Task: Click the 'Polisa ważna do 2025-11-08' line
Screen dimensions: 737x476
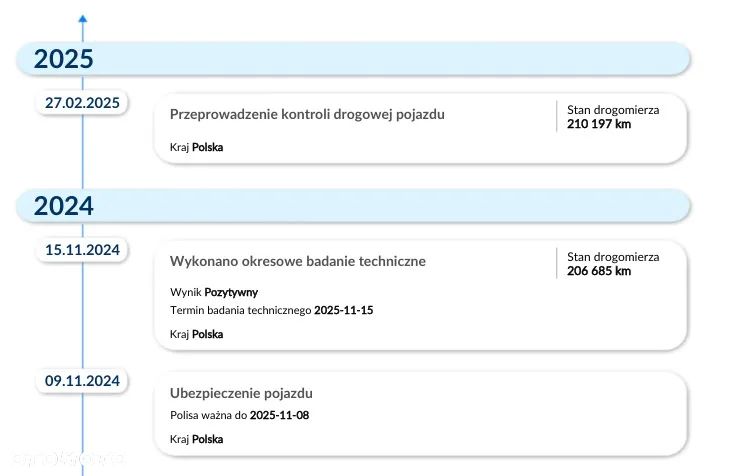Action: [240, 415]
